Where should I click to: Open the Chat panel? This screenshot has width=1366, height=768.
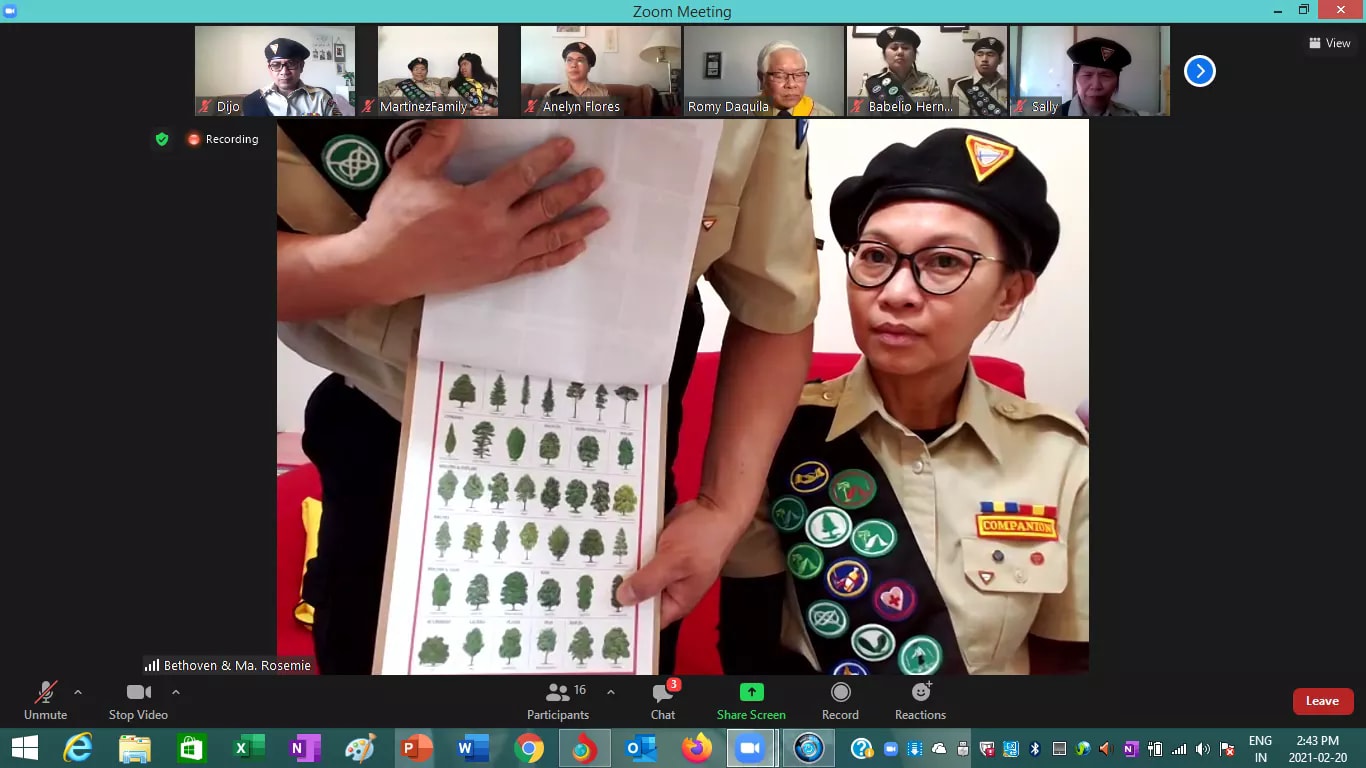coord(662,700)
